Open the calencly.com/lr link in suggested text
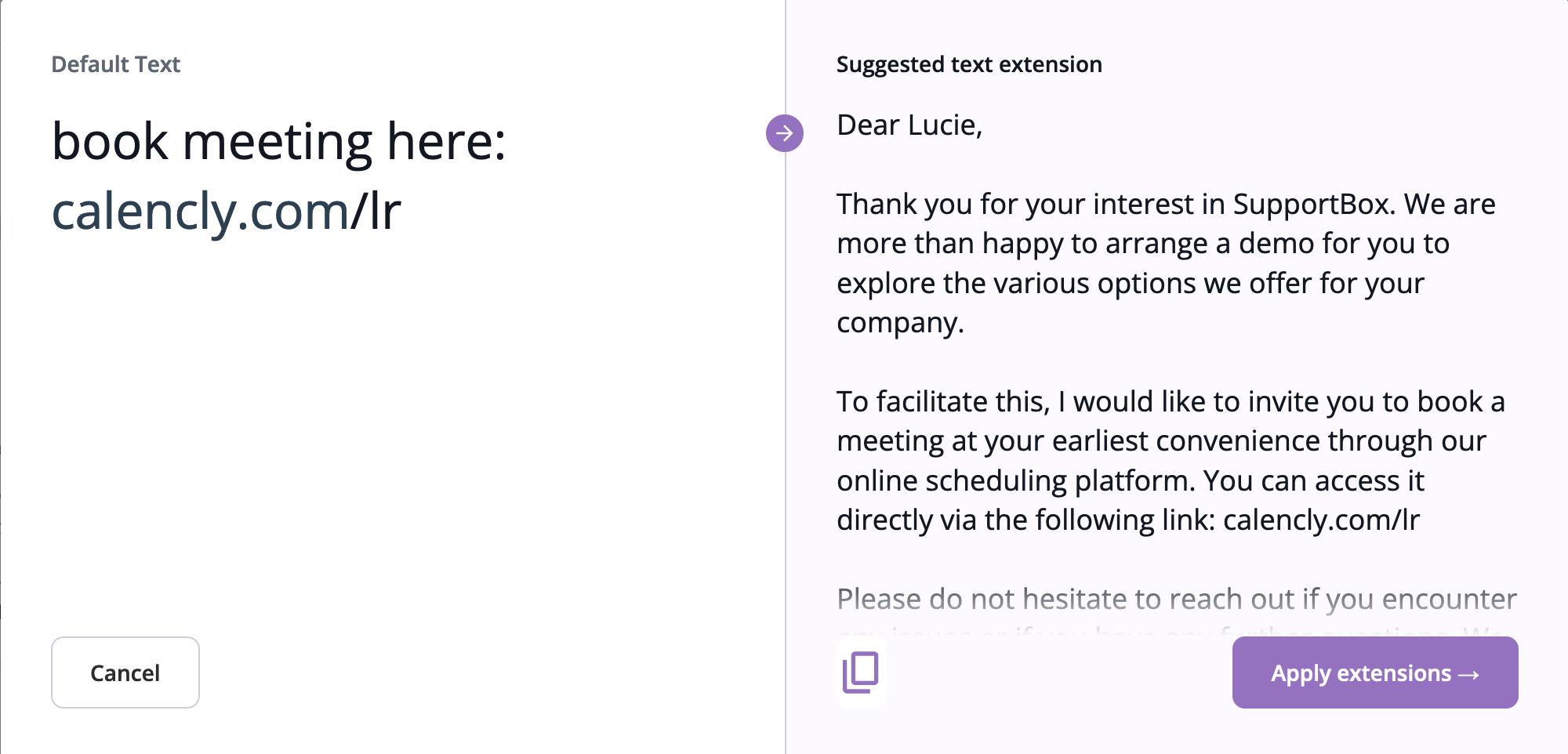 click(x=1321, y=520)
